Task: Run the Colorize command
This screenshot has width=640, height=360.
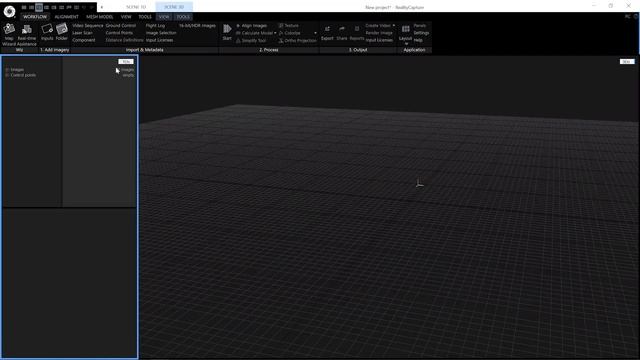Action: pyautogui.click(x=289, y=33)
